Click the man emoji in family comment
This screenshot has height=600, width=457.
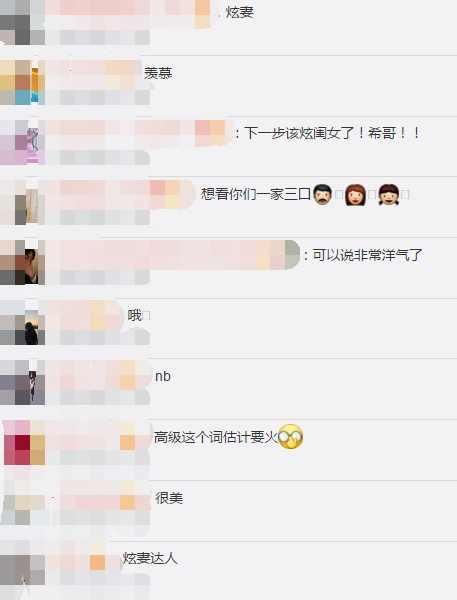322,194
